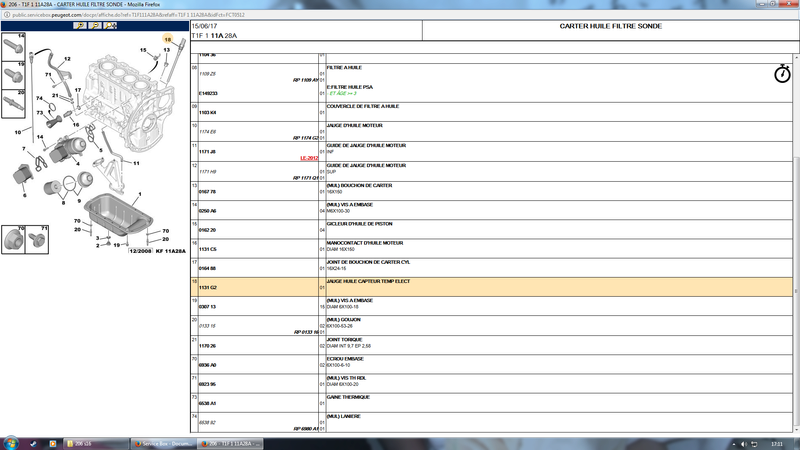This screenshot has height=450, width=800.
Task: Select bolt thumbnail numbered 19
Action: [13, 76]
